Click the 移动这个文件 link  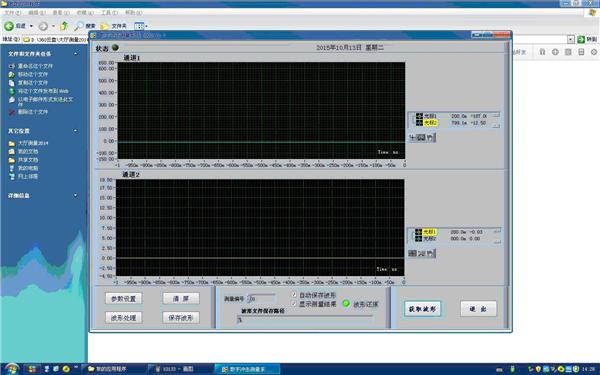click(x=33, y=74)
